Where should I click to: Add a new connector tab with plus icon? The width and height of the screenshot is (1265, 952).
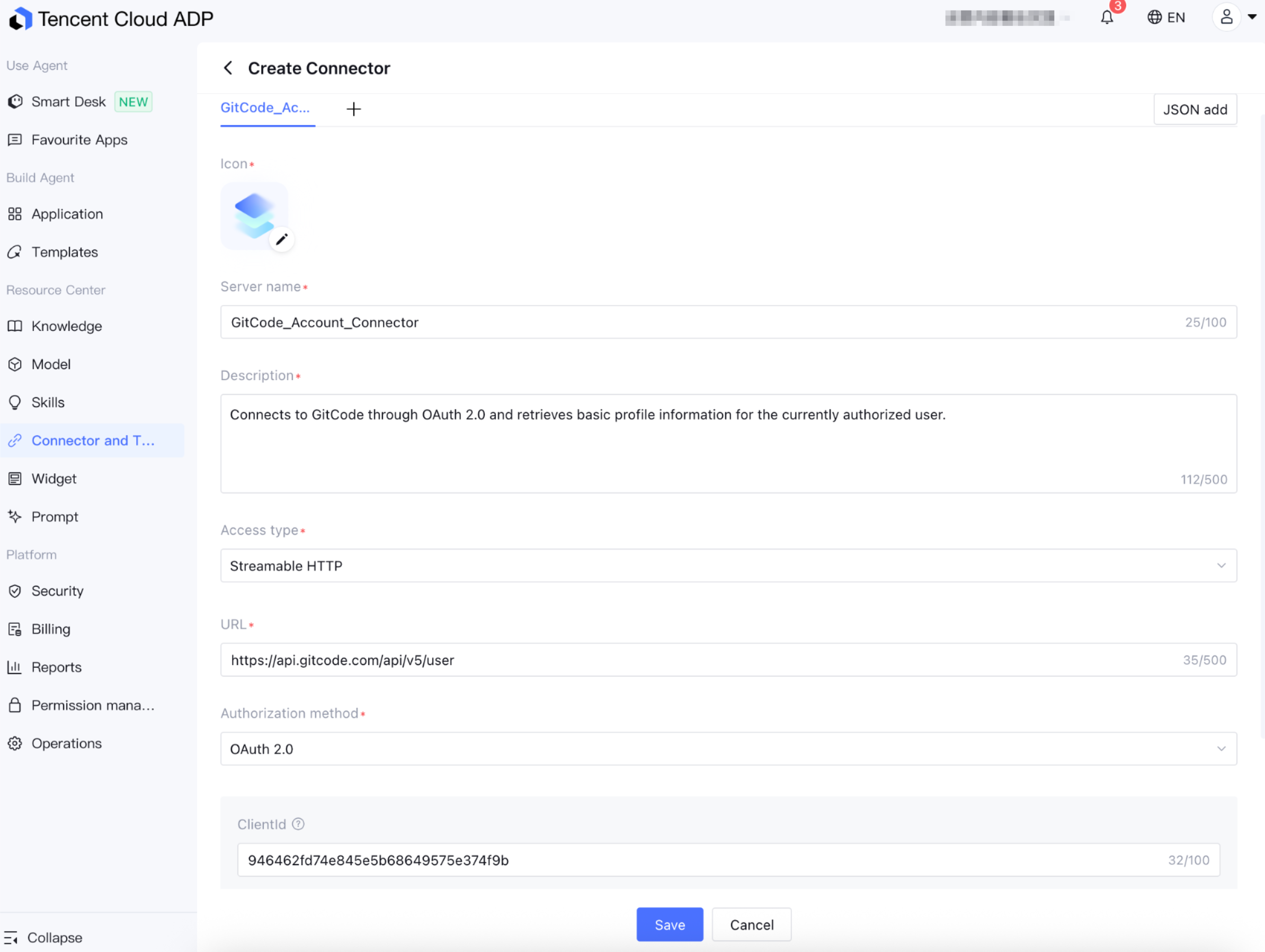click(x=354, y=109)
